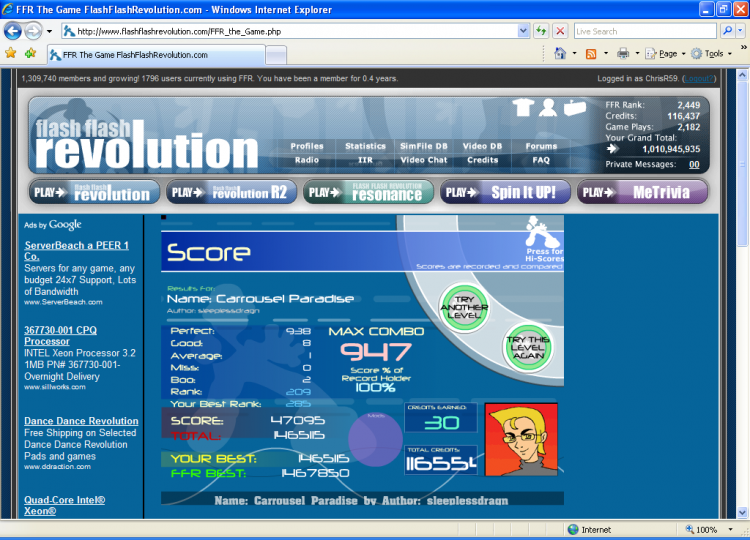The image size is (750, 540).
Task: Expand the Home button dropdown arrow
Action: [574, 54]
